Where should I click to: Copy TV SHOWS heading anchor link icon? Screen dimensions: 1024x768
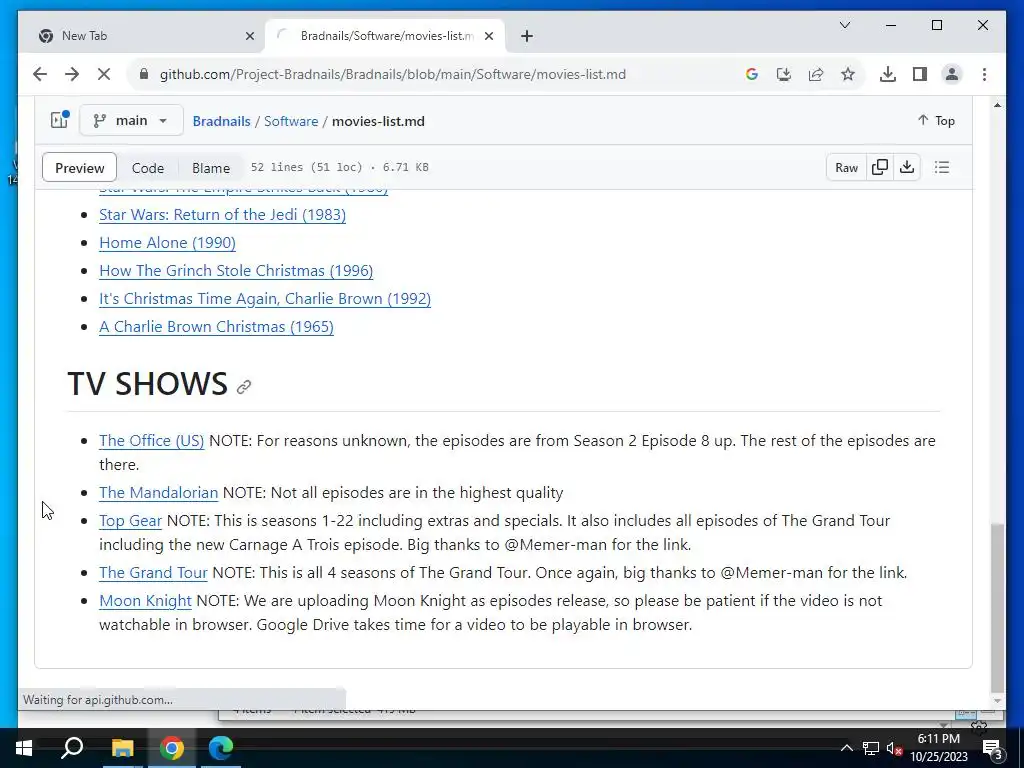click(x=244, y=387)
